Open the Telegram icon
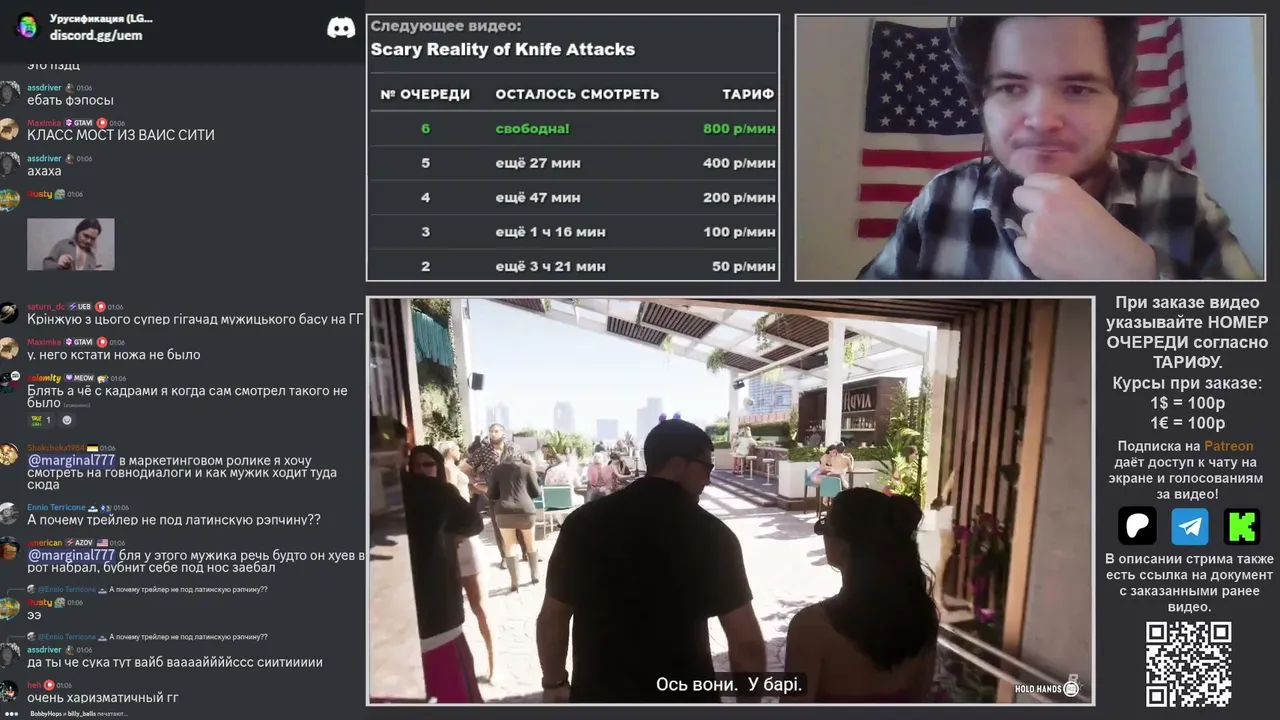The image size is (1280, 720). (x=1189, y=525)
